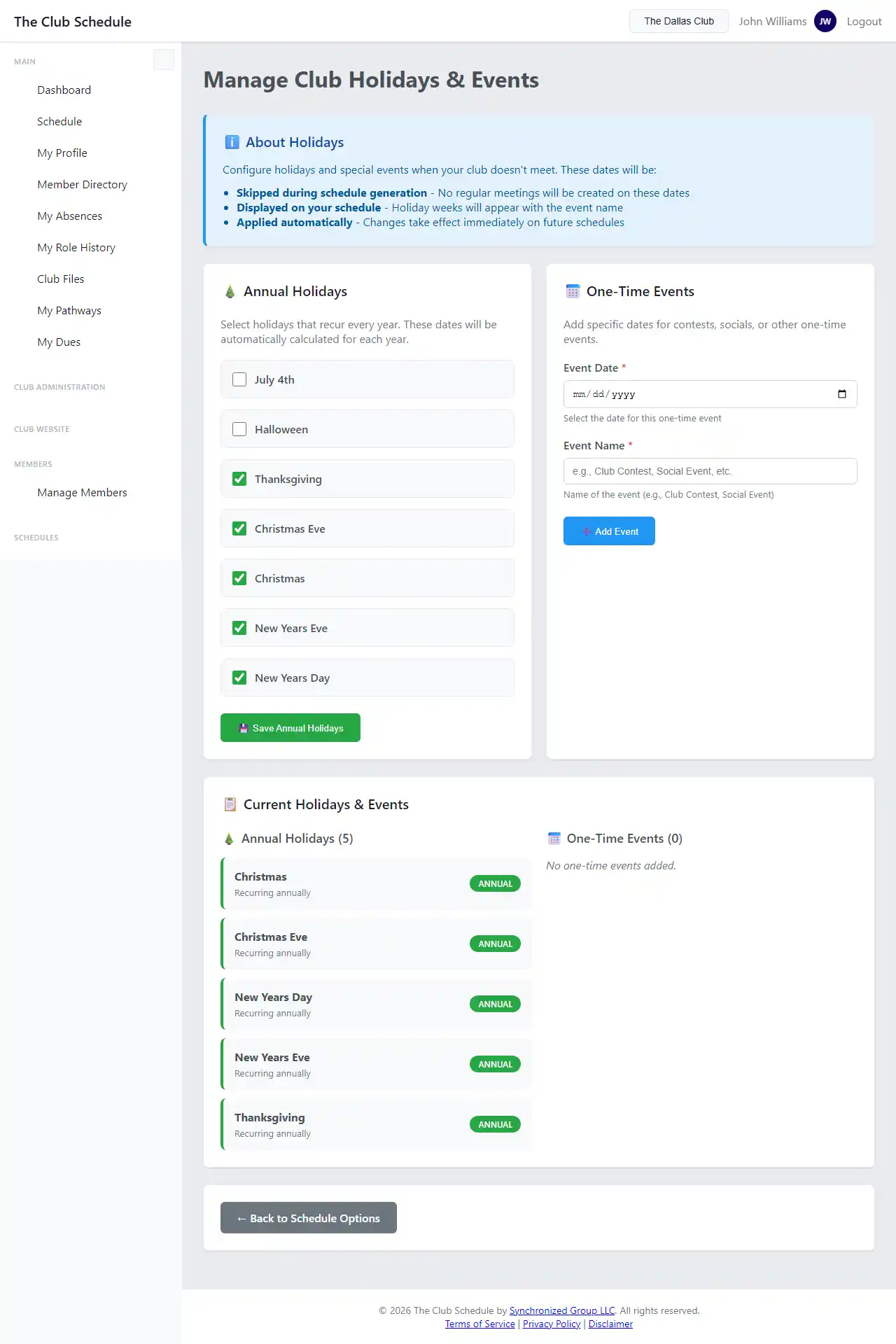Uncheck the Christmas holiday checkbox
896x1344 pixels.
[x=239, y=578]
